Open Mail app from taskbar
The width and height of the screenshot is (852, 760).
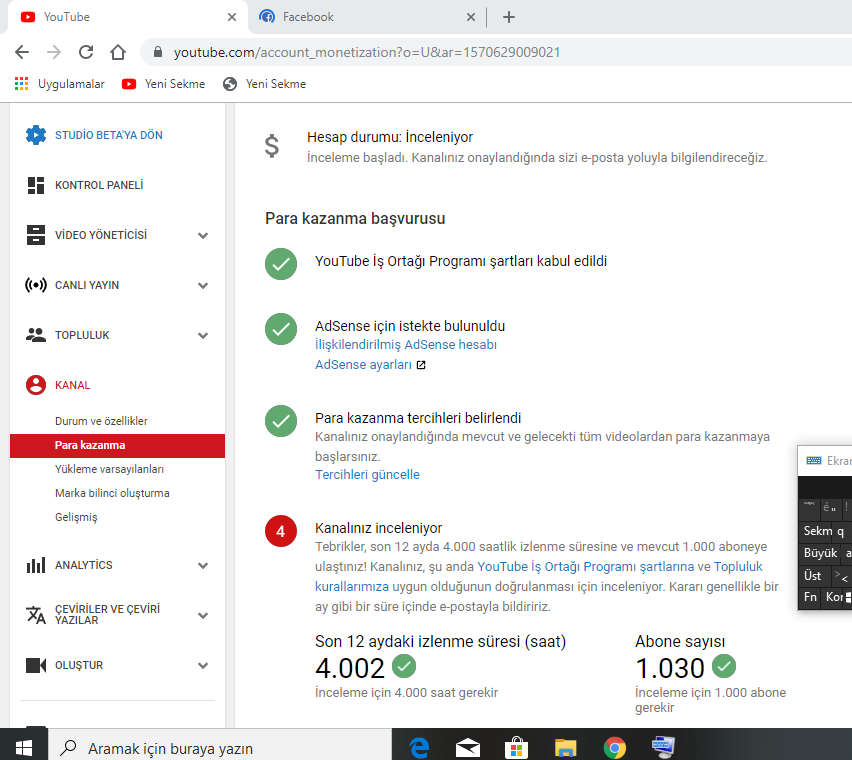(468, 748)
